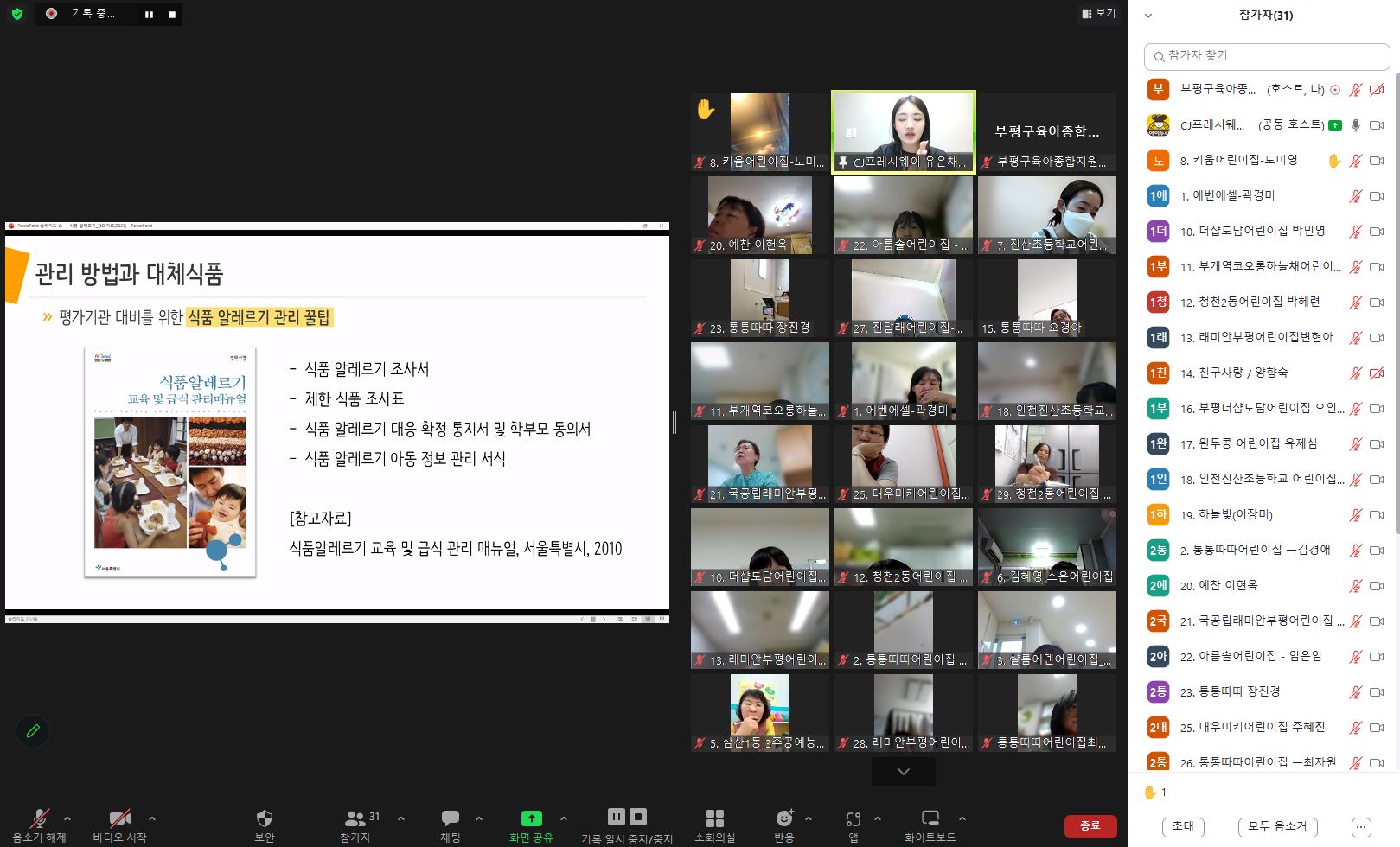Expand the arrow beside 채팅 button
Screen dimensions: 1400x847
pos(479,818)
